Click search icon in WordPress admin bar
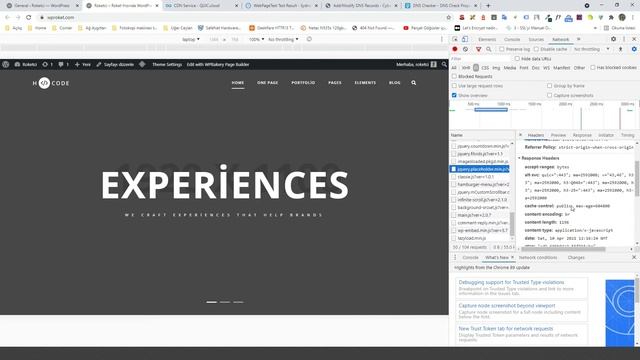Image resolution: width=640 pixels, height=360 pixels. 444,64
